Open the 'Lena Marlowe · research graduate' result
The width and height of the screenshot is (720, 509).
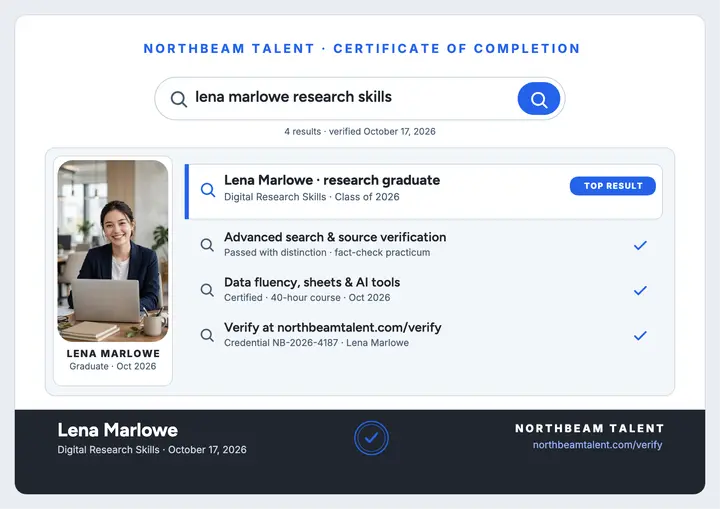(423, 192)
